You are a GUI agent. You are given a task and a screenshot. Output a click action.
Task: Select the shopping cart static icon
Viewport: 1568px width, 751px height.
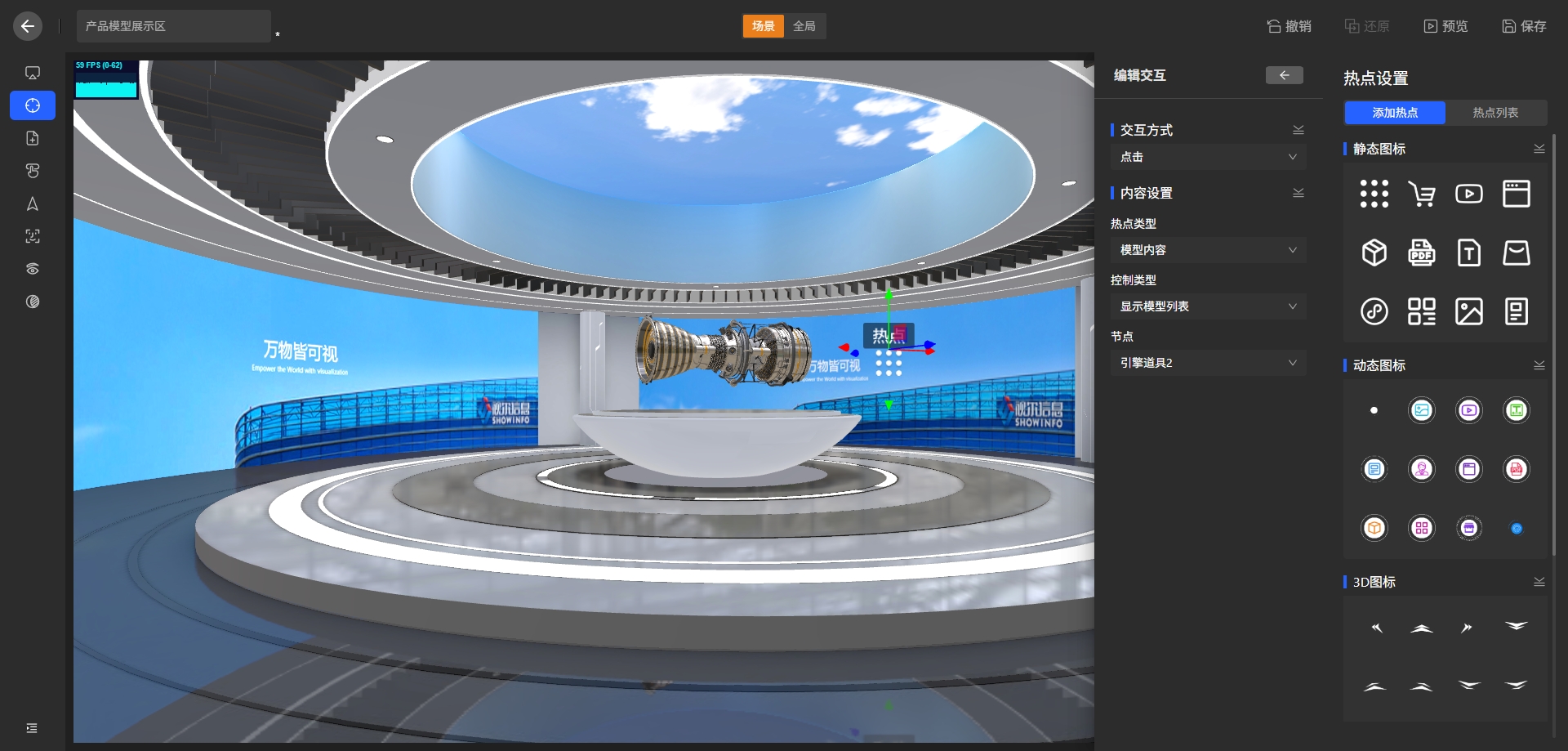click(x=1421, y=194)
